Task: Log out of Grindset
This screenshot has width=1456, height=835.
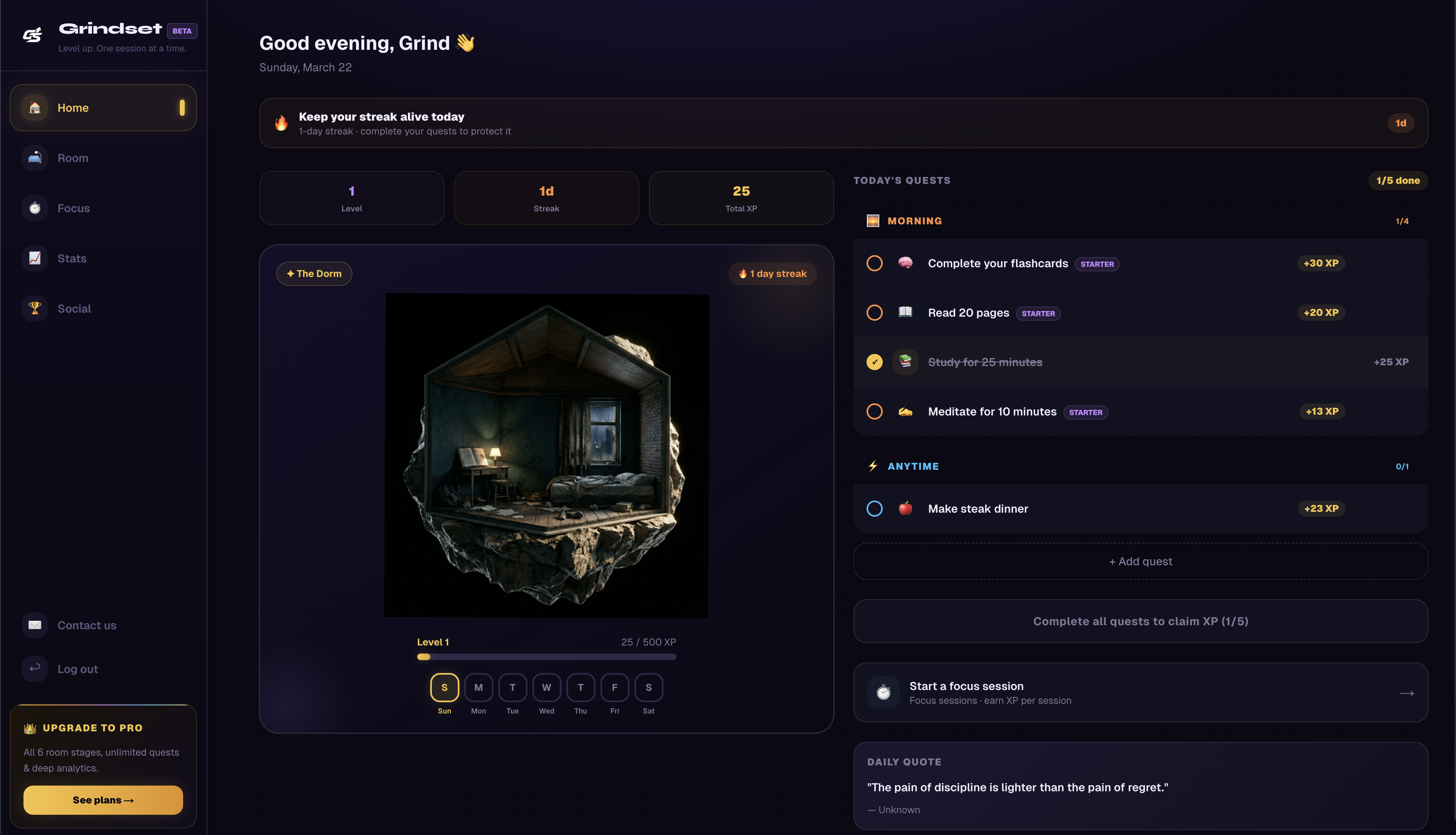Action: pyautogui.click(x=103, y=669)
